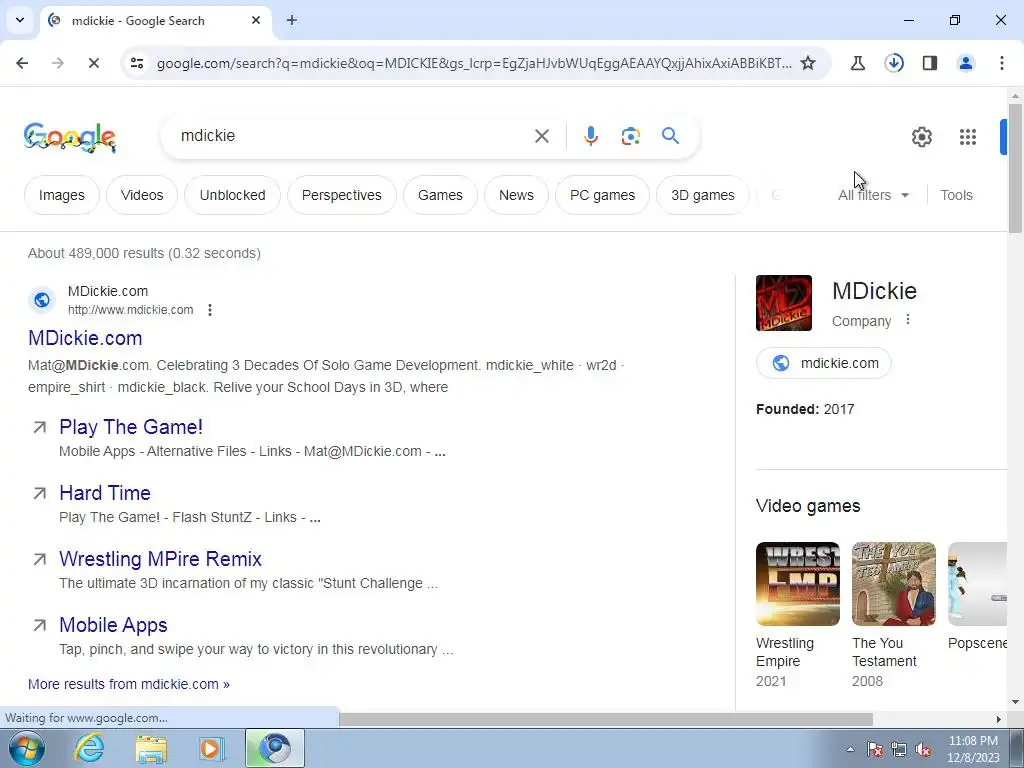
Task: Click the muted volume tray icon
Action: (x=923, y=749)
